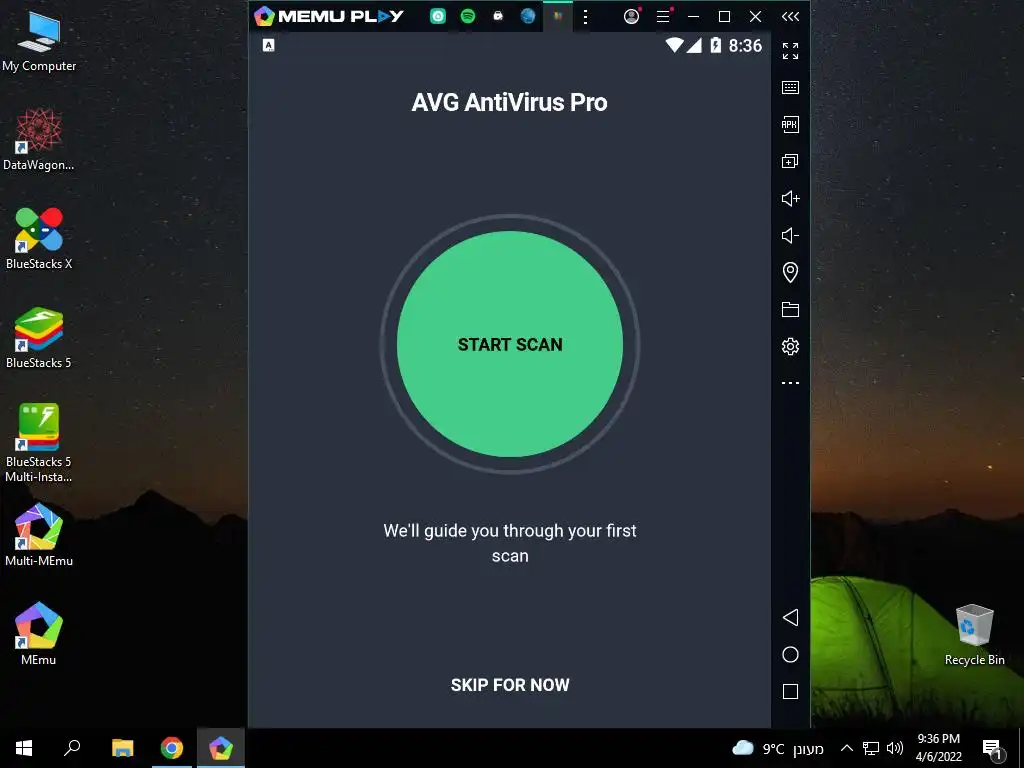
Task: Open MEmu settings gear
Action: coord(790,346)
